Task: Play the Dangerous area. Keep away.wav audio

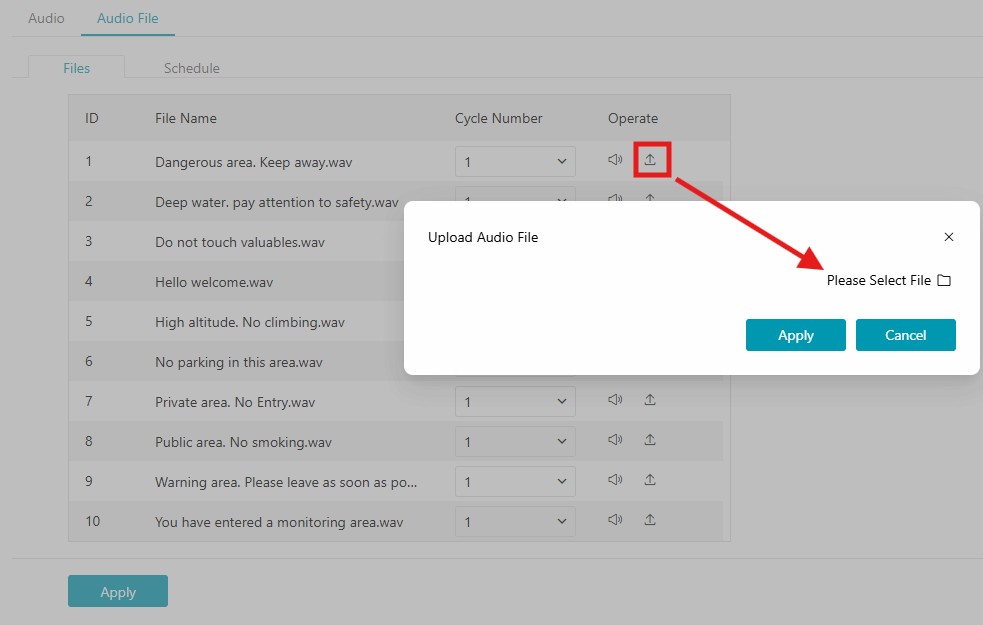Action: coord(615,160)
